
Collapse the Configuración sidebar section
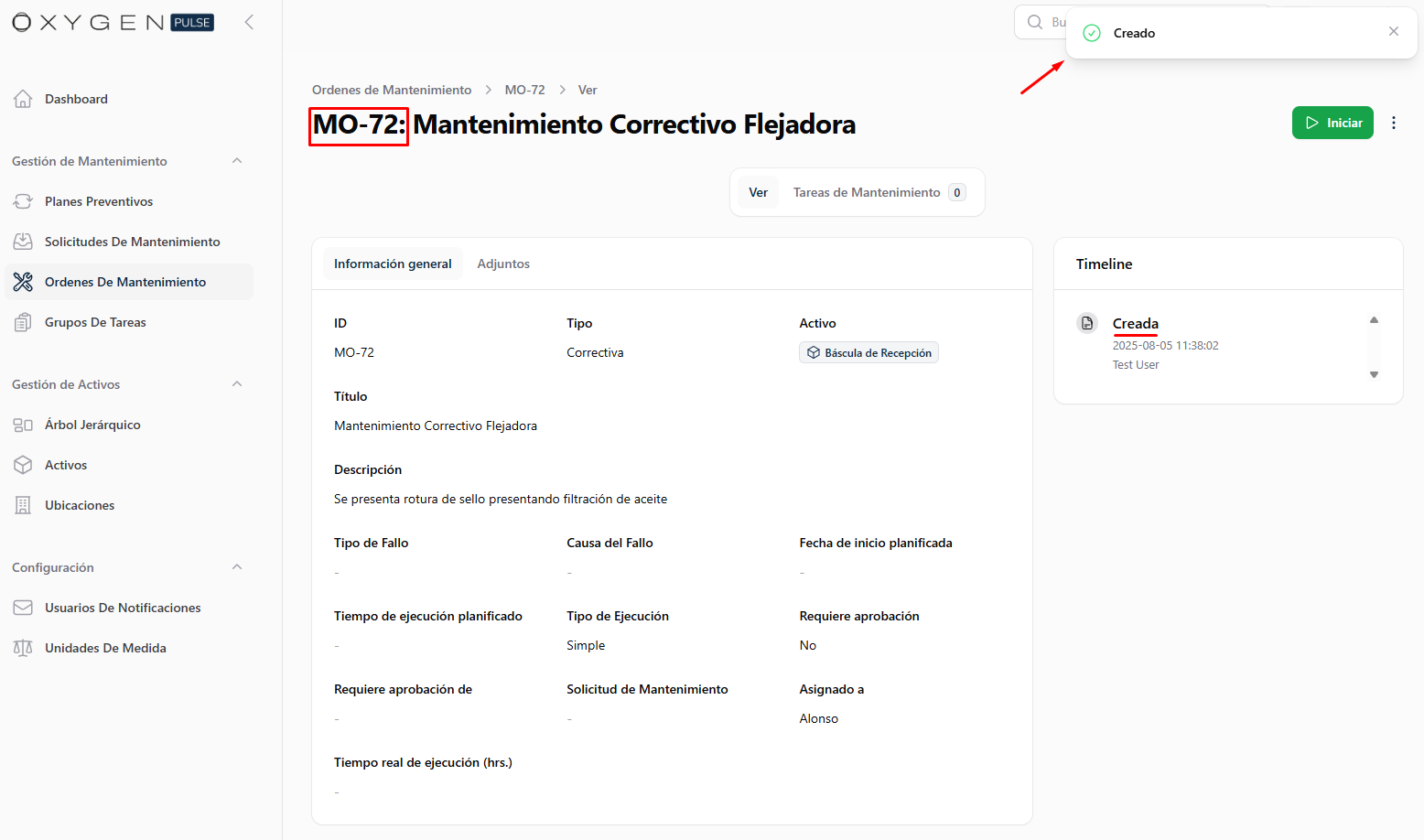click(237, 567)
